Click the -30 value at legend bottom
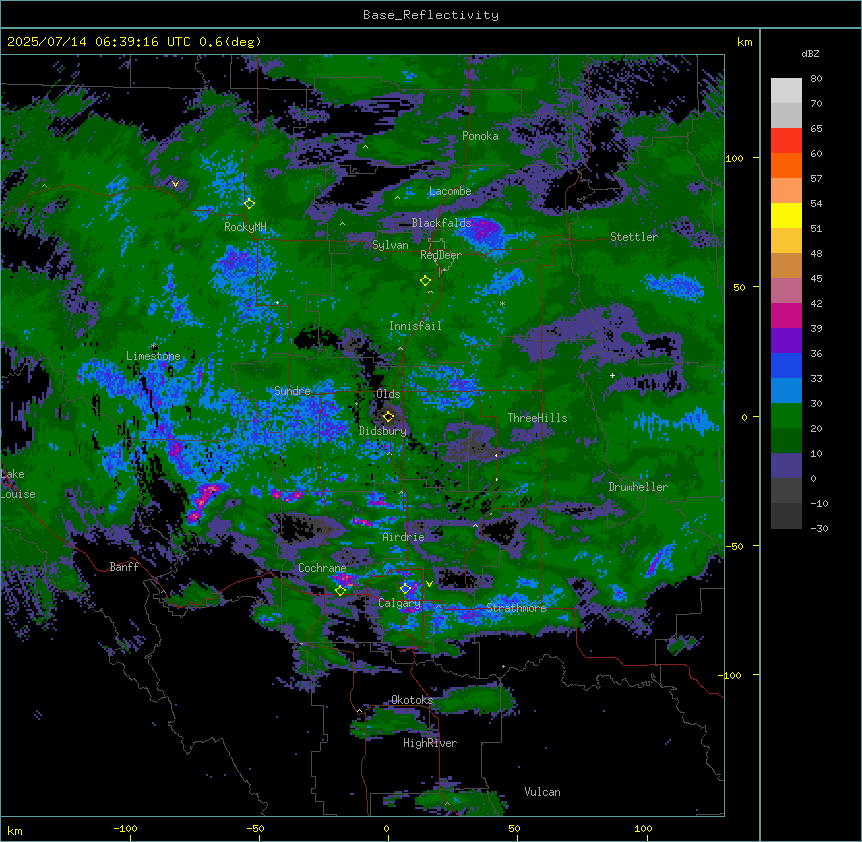862x842 pixels. (x=819, y=528)
